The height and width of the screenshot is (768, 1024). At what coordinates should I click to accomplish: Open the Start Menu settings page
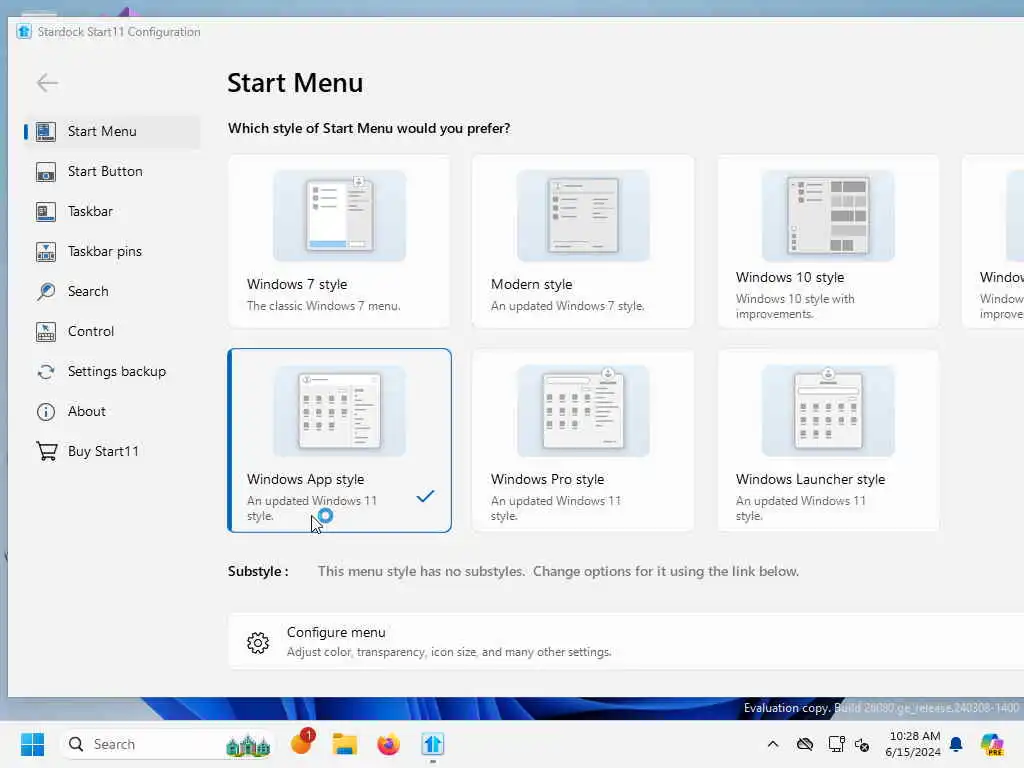click(x=112, y=131)
